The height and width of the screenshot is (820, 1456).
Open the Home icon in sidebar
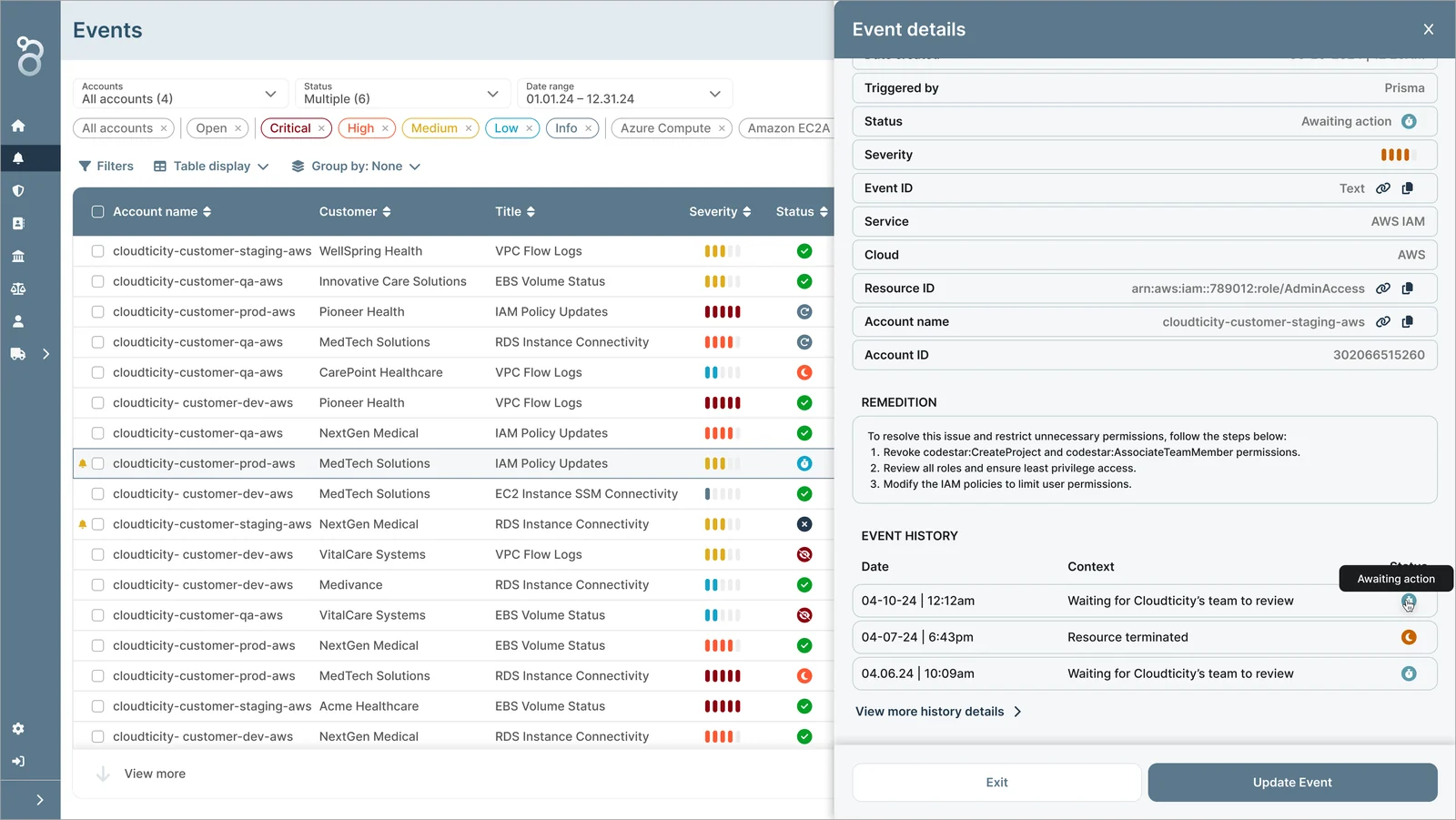[18, 126]
